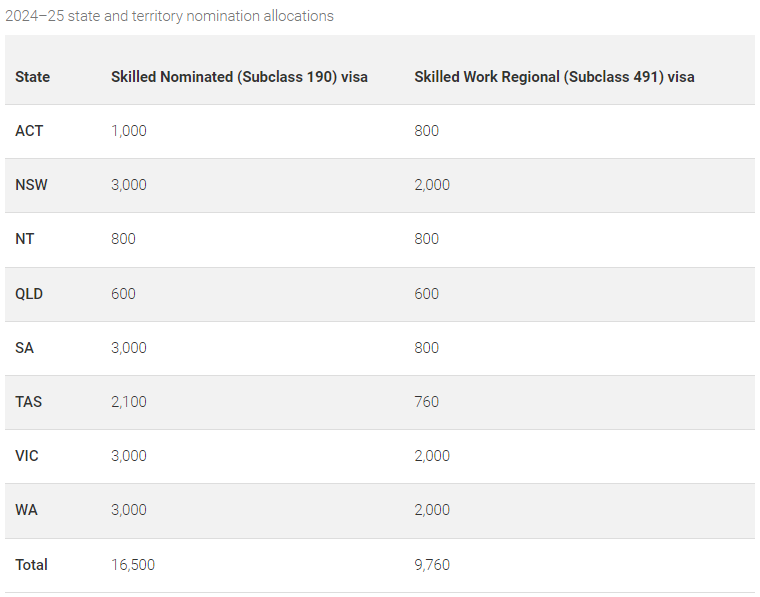The height and width of the screenshot is (597, 760).
Task: Select the ACT row label
Action: pos(29,131)
